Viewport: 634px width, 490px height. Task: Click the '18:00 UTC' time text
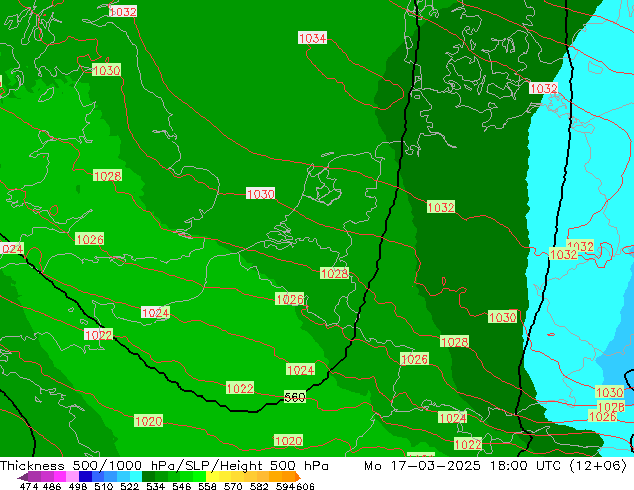[x=526, y=465]
